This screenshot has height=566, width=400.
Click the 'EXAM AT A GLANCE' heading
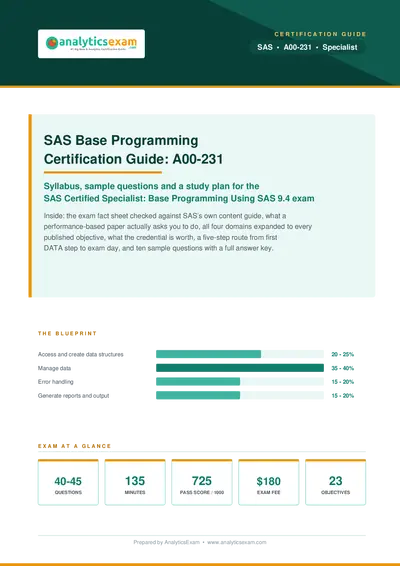(74, 446)
